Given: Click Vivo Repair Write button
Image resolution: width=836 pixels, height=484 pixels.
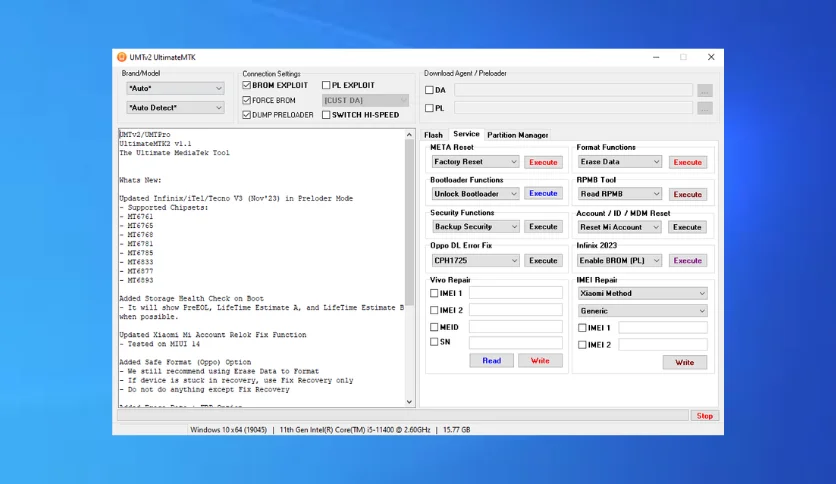Looking at the screenshot, I should click(x=540, y=361).
